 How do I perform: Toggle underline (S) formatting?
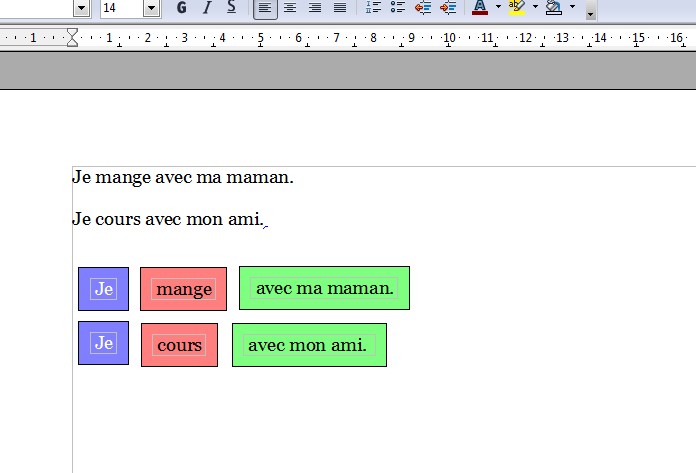[x=232, y=8]
